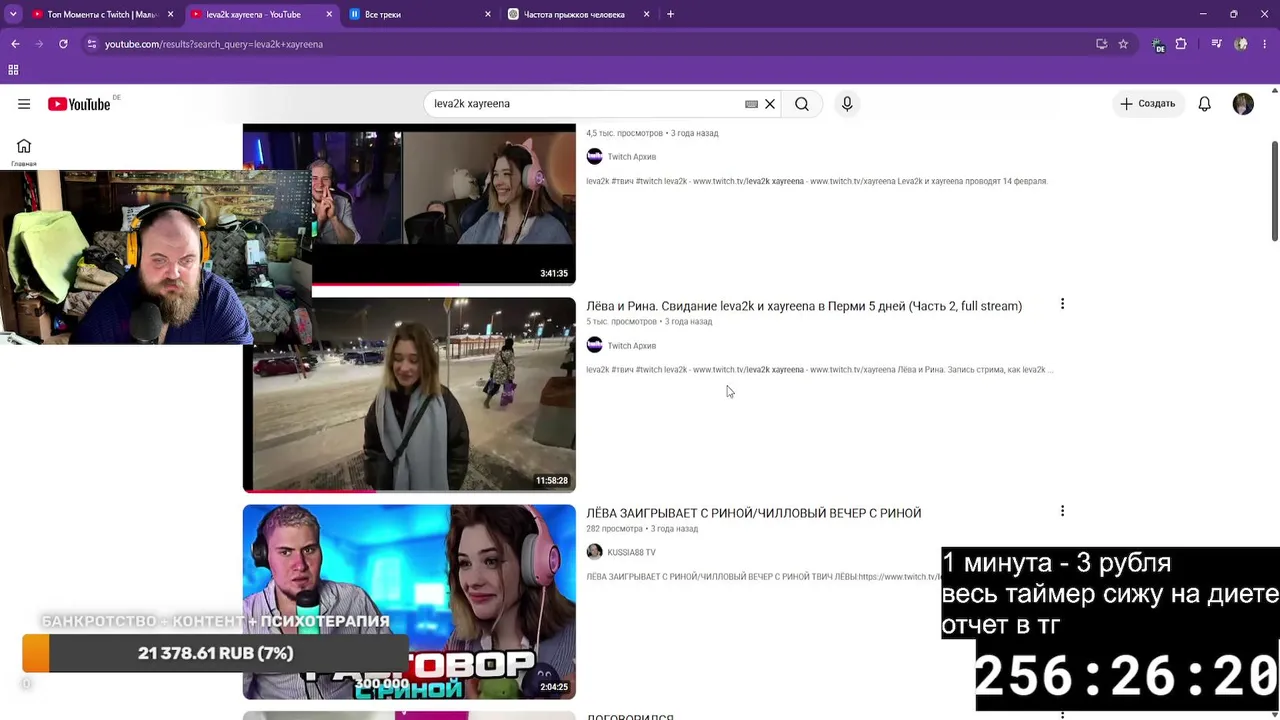
Task: Open Twitch Архив channel name of the 3:41:35 video
Action: [x=631, y=157]
